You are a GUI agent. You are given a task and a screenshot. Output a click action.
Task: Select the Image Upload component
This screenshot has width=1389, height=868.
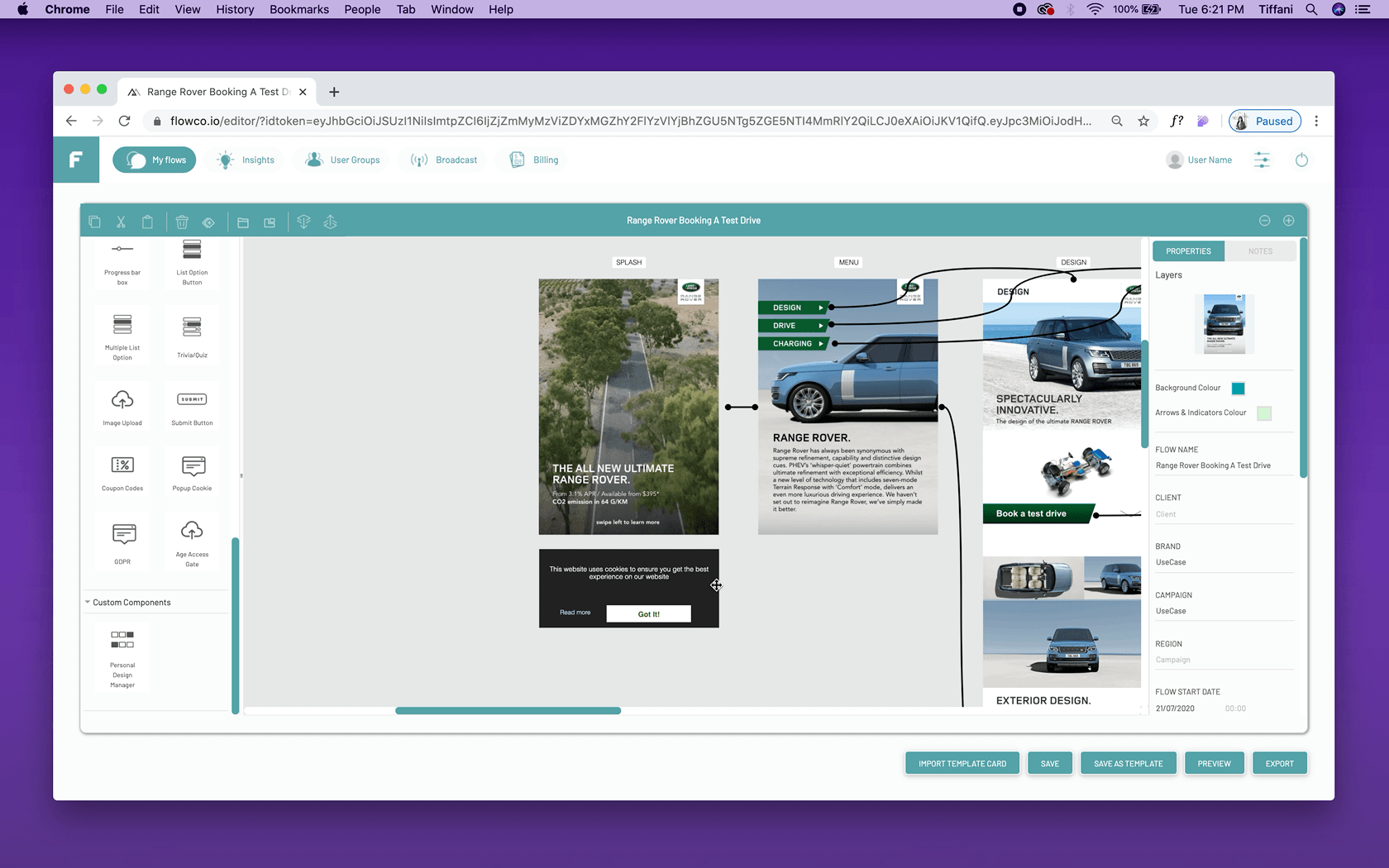(122, 408)
